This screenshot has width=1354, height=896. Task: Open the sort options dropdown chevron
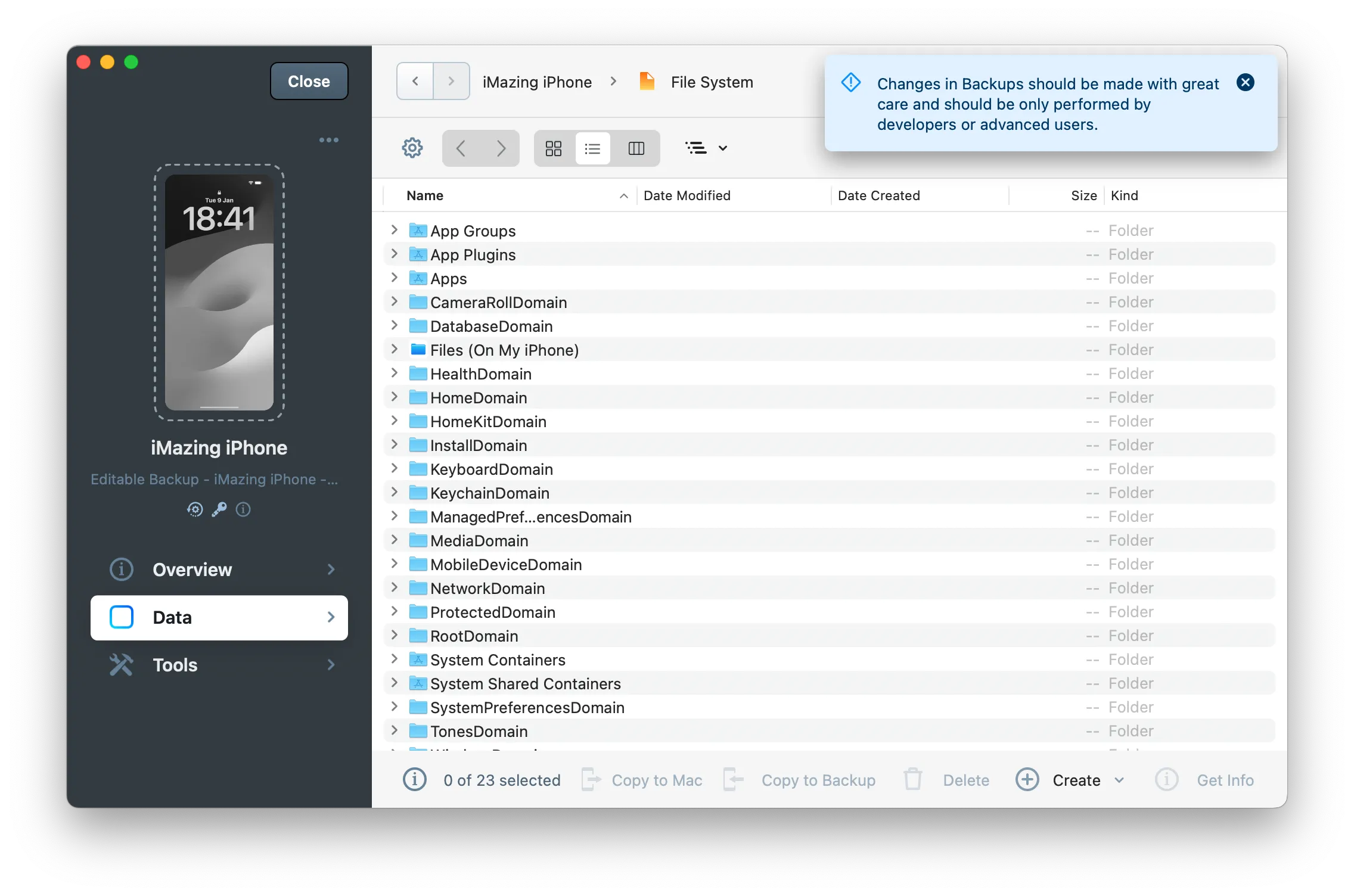tap(723, 148)
